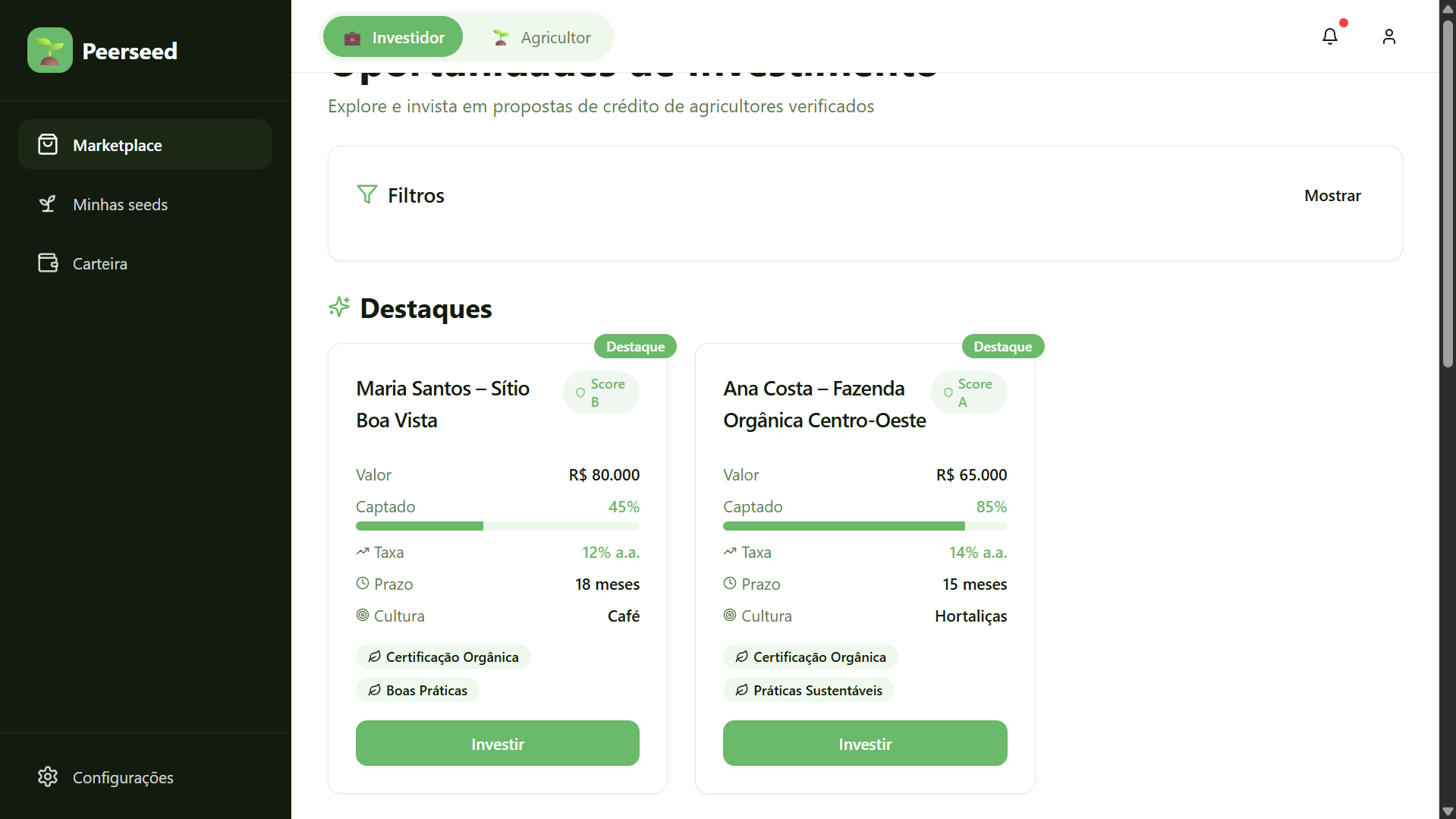
Task: Click the Filtros funnel icon
Action: pyautogui.click(x=366, y=195)
